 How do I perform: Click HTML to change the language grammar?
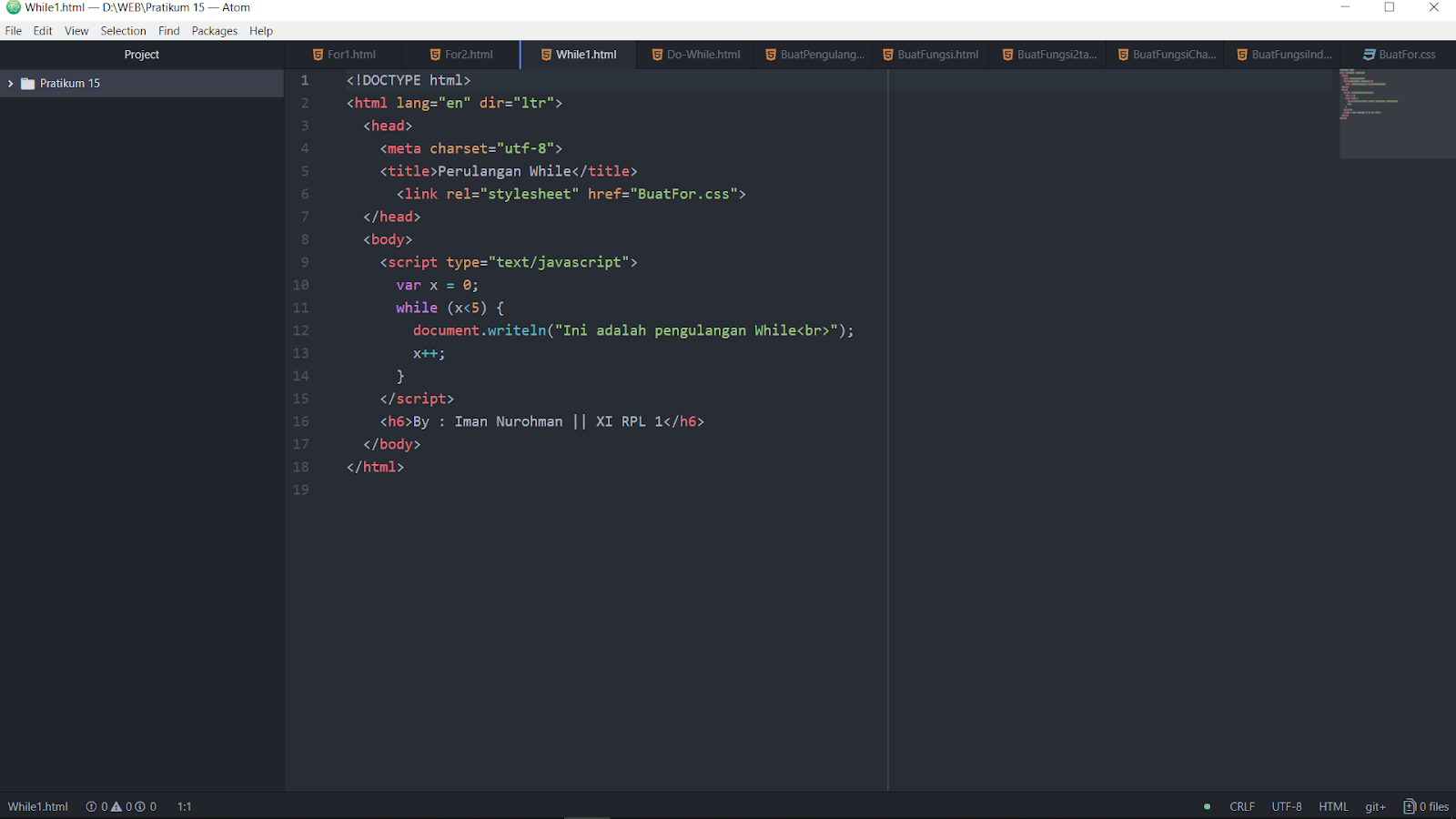coord(1332,806)
